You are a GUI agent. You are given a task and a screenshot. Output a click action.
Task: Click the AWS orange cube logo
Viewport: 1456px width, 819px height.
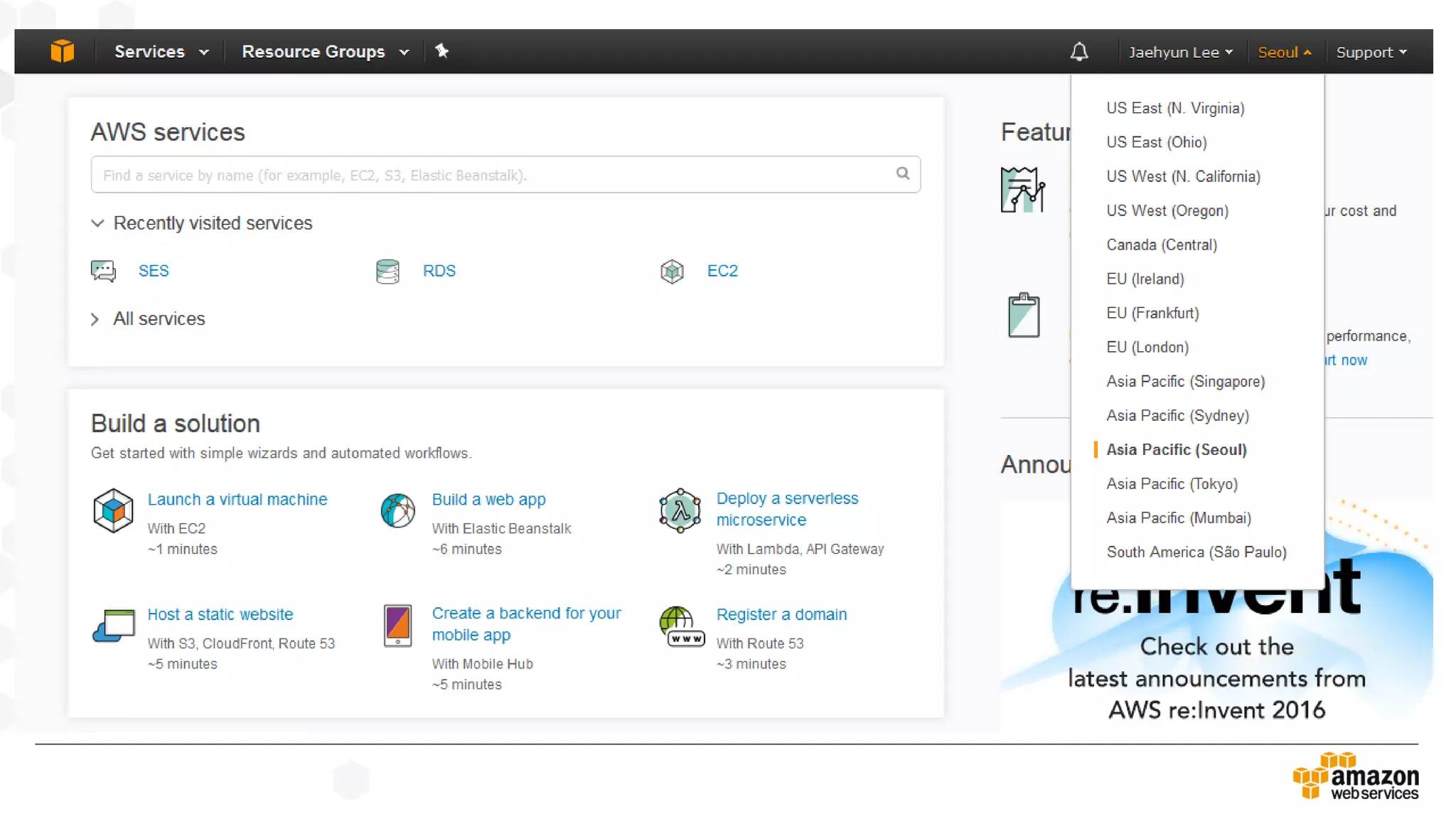pos(63,51)
